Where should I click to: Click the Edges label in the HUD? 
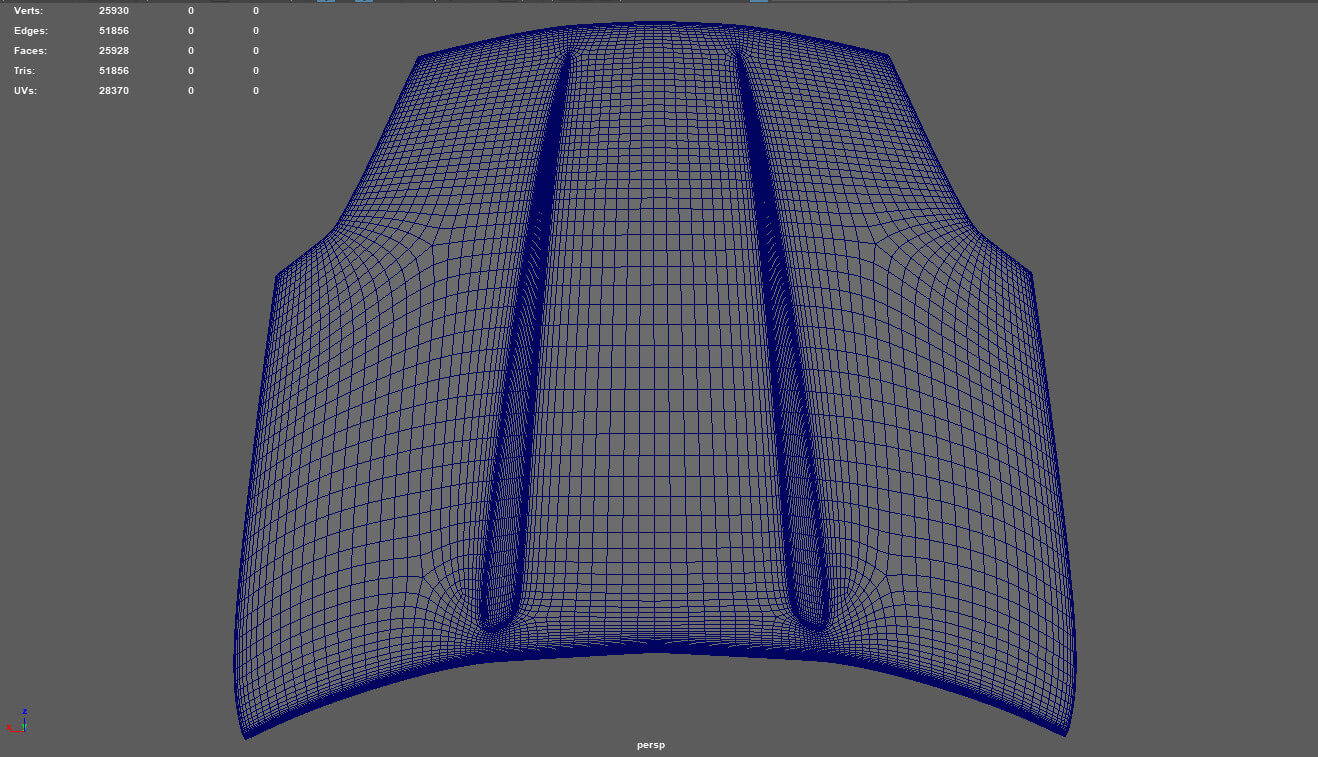pyautogui.click(x=30, y=31)
